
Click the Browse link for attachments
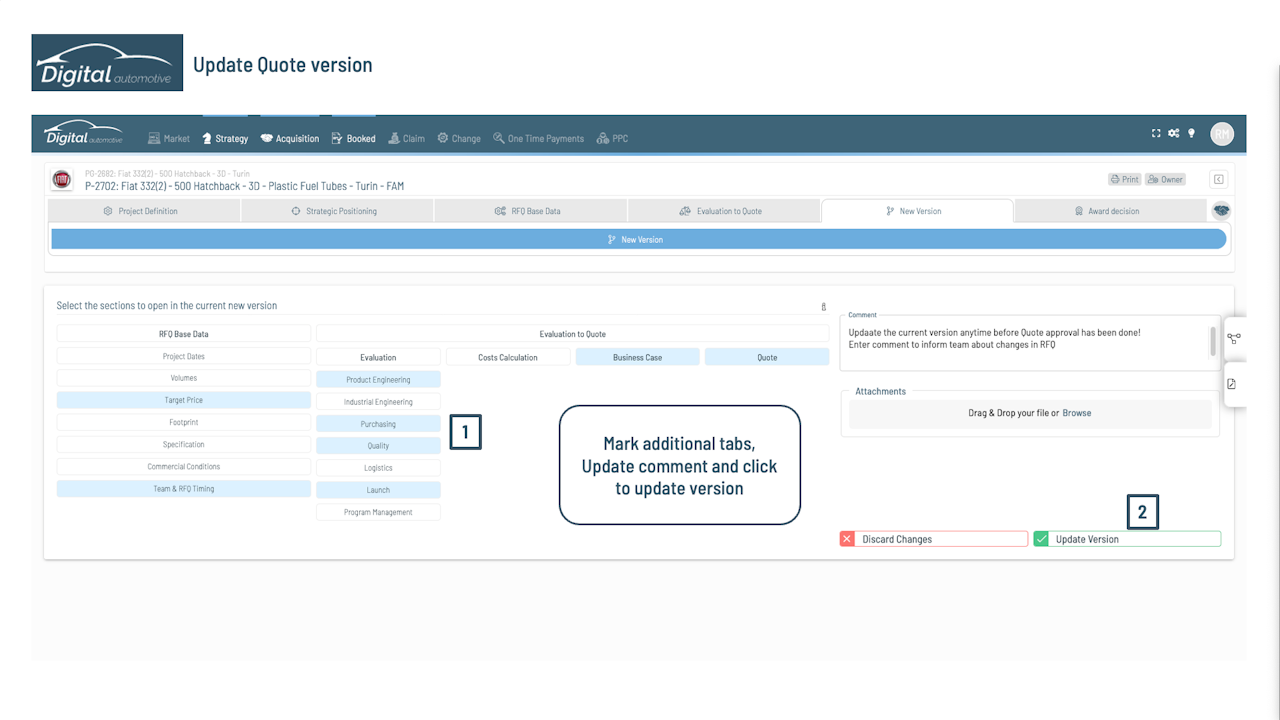(1077, 413)
